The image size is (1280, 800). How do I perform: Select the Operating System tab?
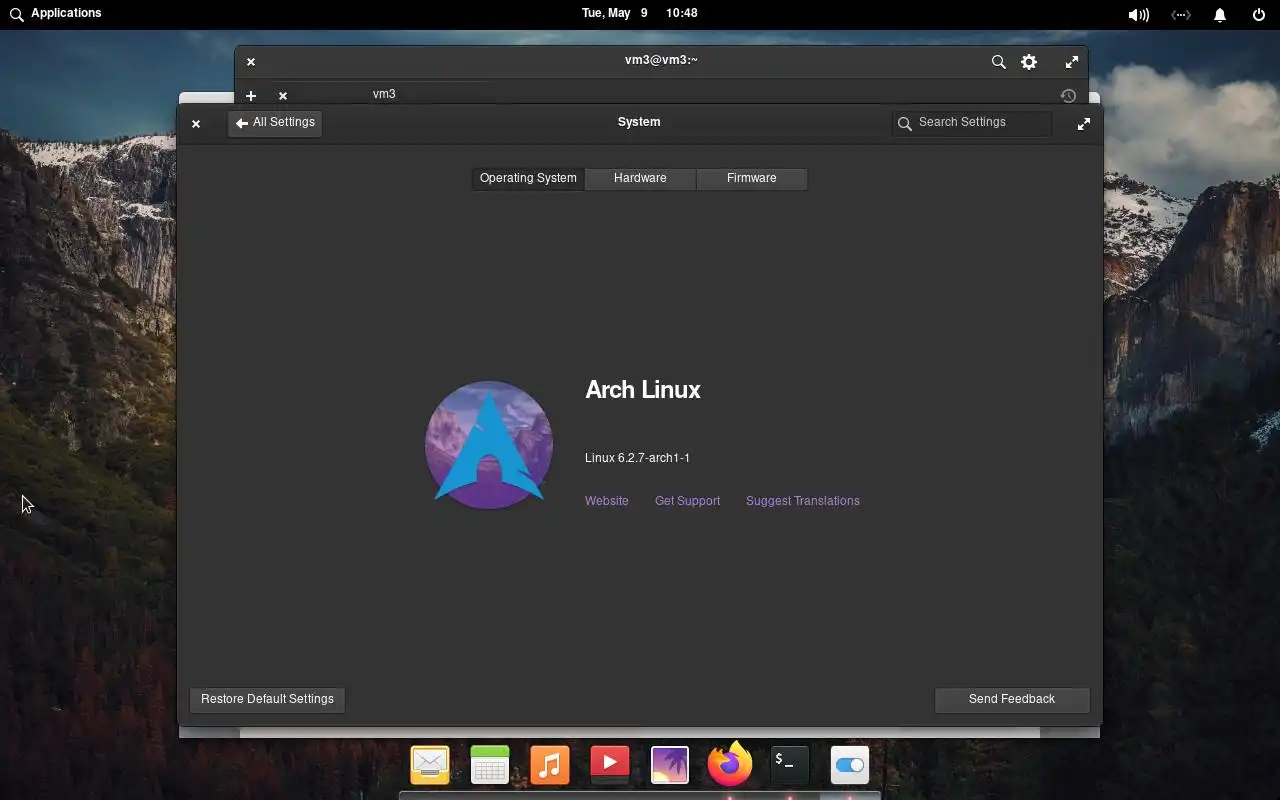pyautogui.click(x=528, y=178)
